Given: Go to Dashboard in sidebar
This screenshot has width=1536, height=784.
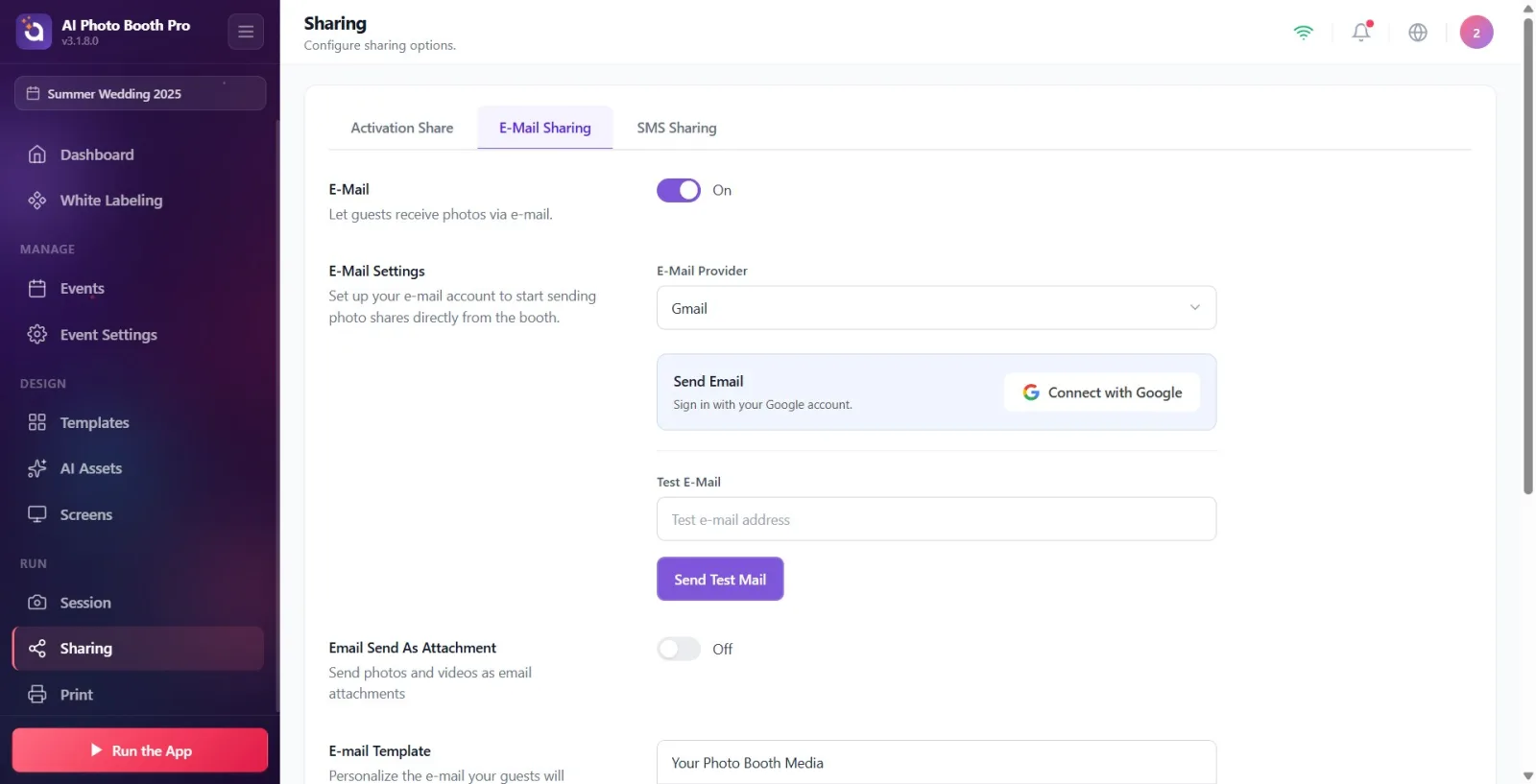Looking at the screenshot, I should (138, 154).
